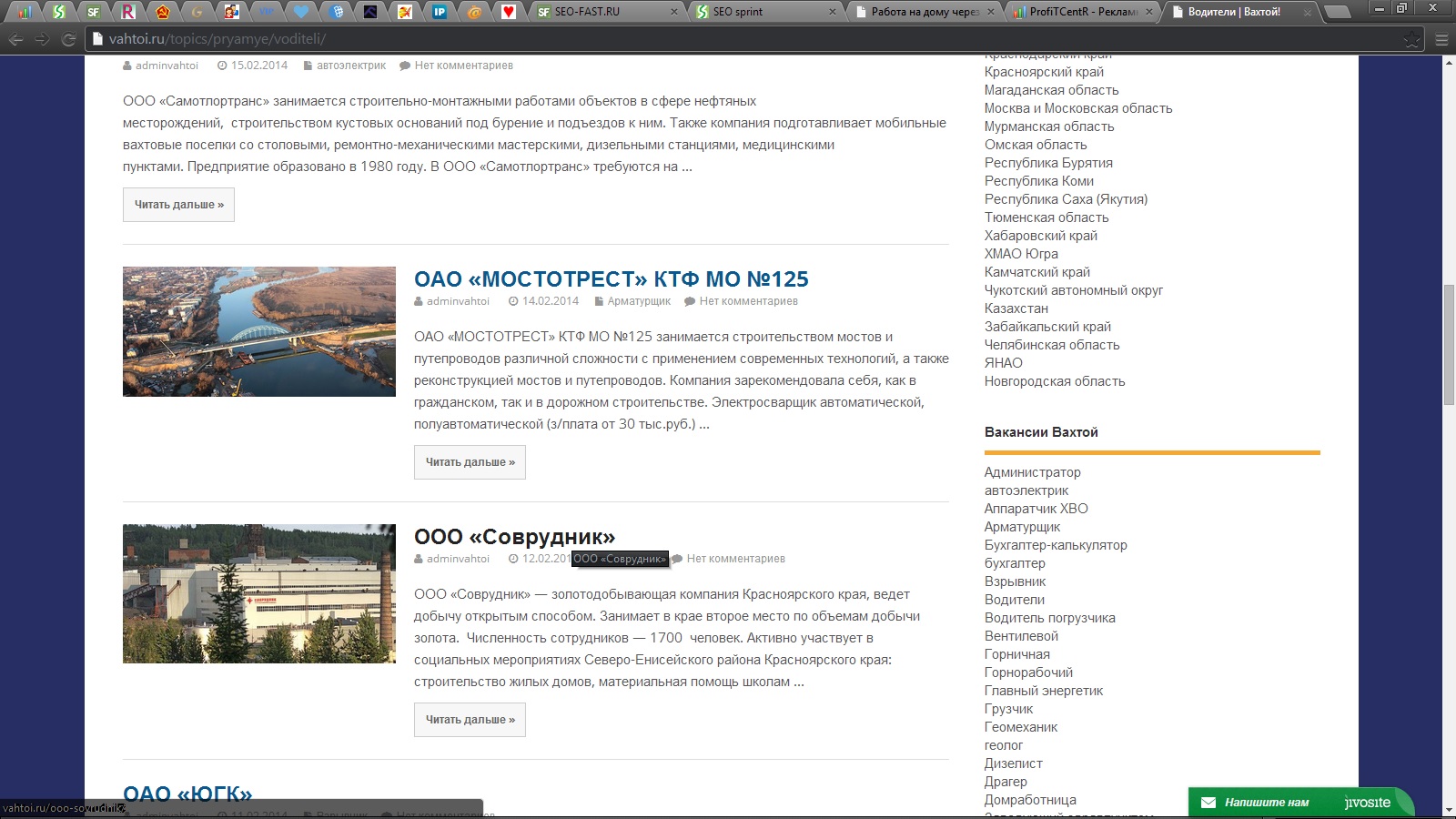Switch to the pinned gold G tab

197,12
